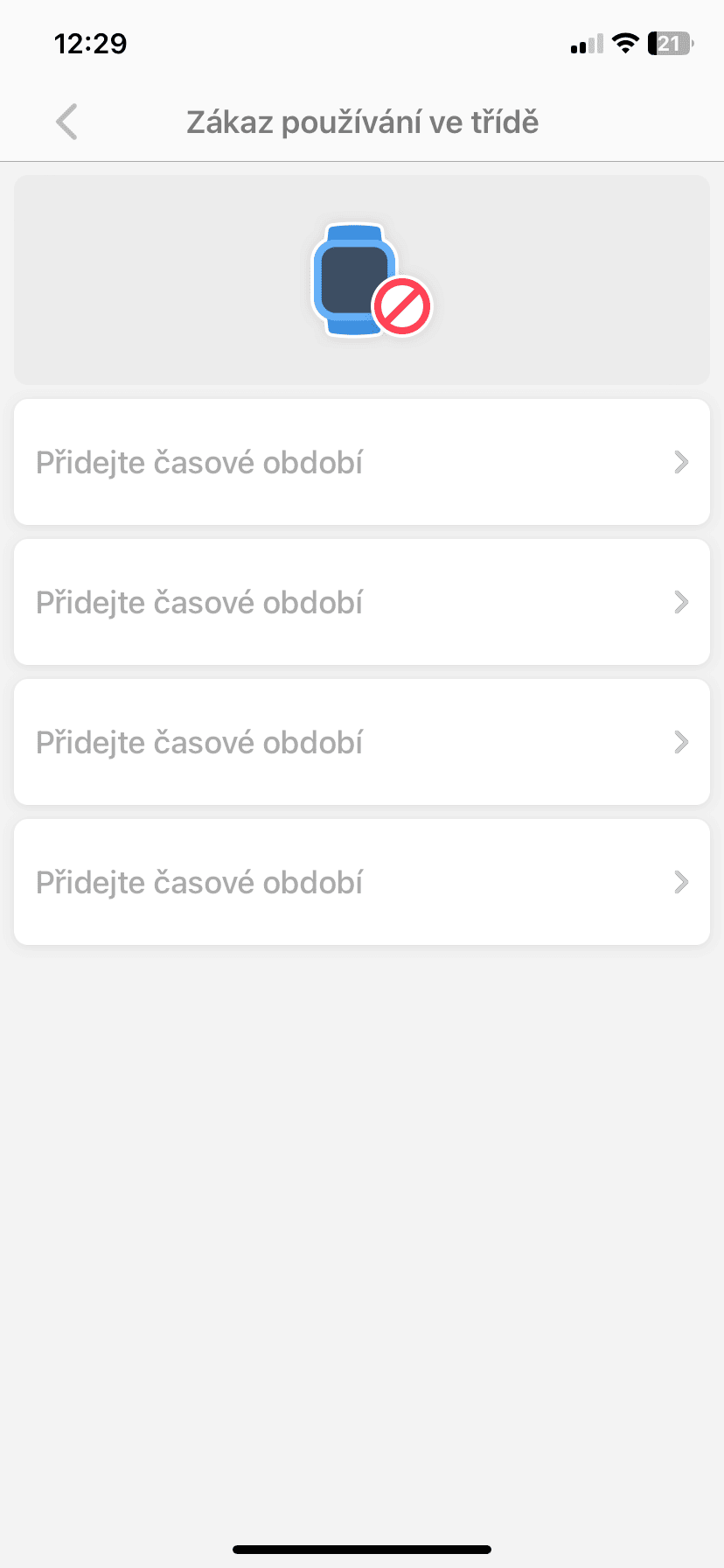Screen dimensions: 724x1568
Task: Open first "Přidejte časové období" row text
Action: point(199,463)
